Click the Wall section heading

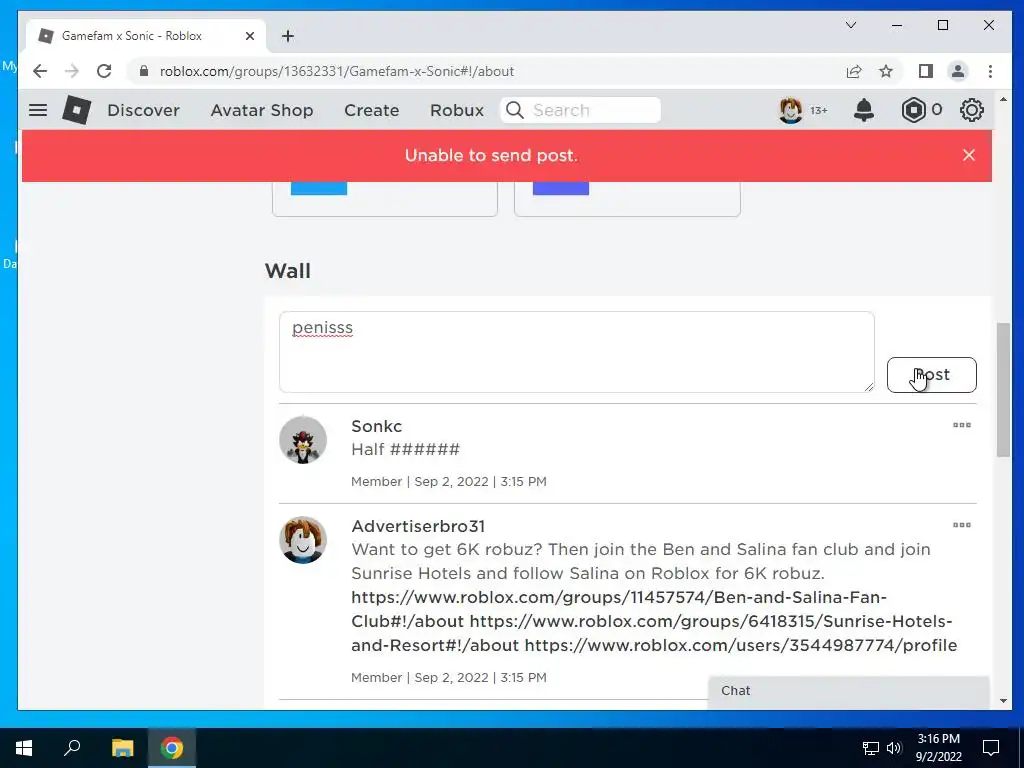287,270
